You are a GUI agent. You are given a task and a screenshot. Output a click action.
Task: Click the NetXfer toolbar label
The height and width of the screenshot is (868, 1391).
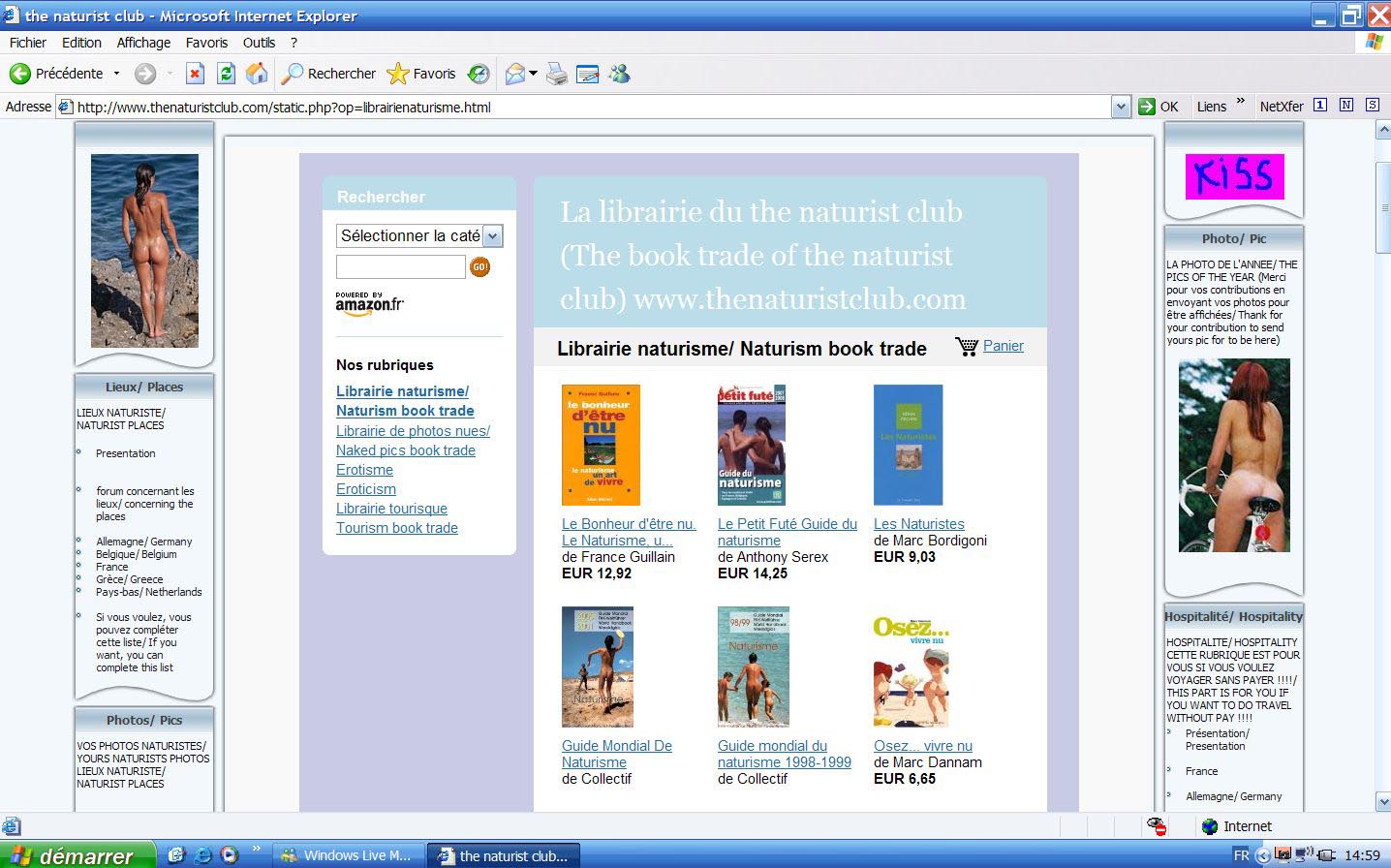(x=1282, y=107)
